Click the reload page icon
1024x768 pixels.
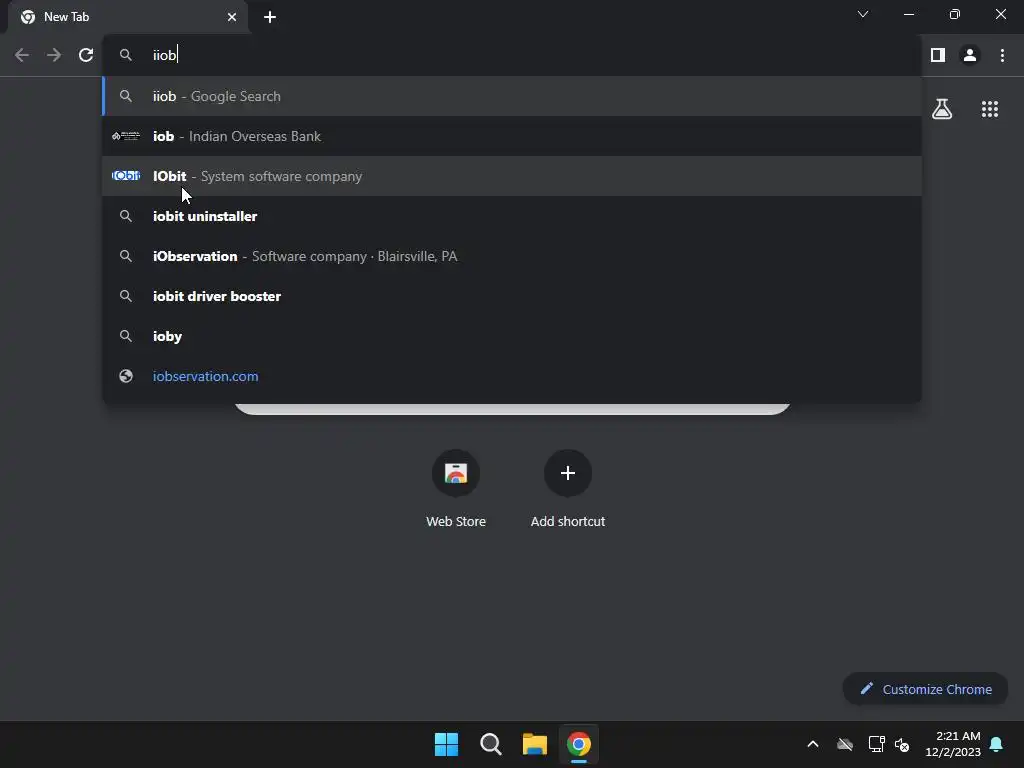(86, 55)
